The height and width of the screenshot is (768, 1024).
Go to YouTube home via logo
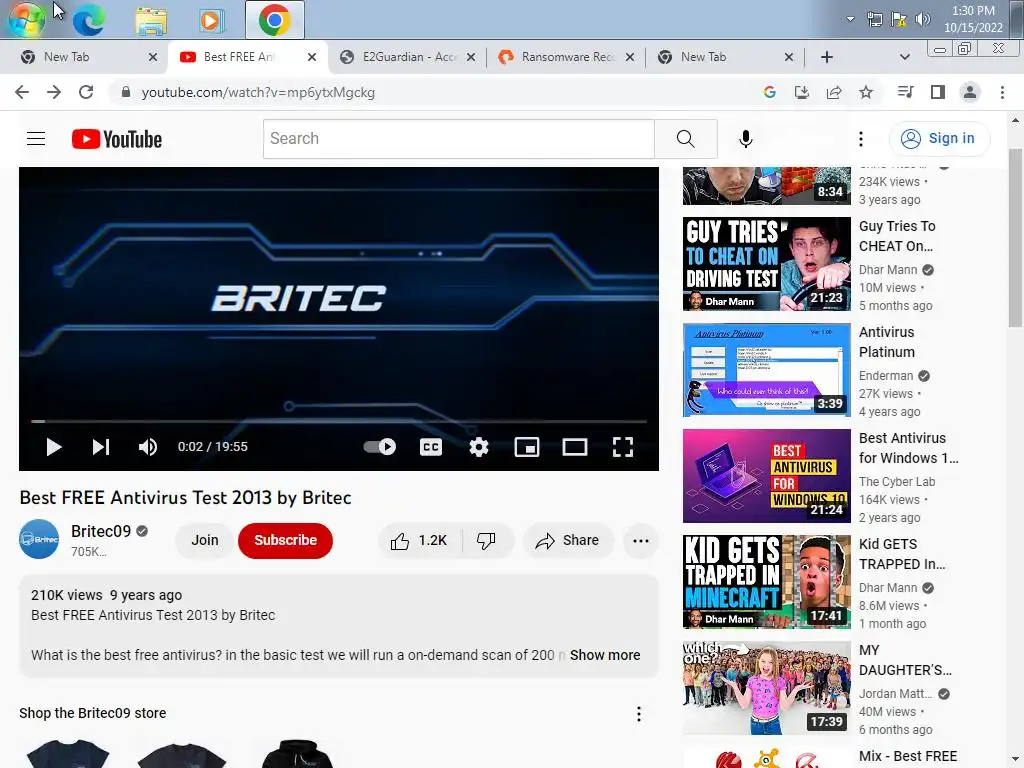pyautogui.click(x=117, y=139)
